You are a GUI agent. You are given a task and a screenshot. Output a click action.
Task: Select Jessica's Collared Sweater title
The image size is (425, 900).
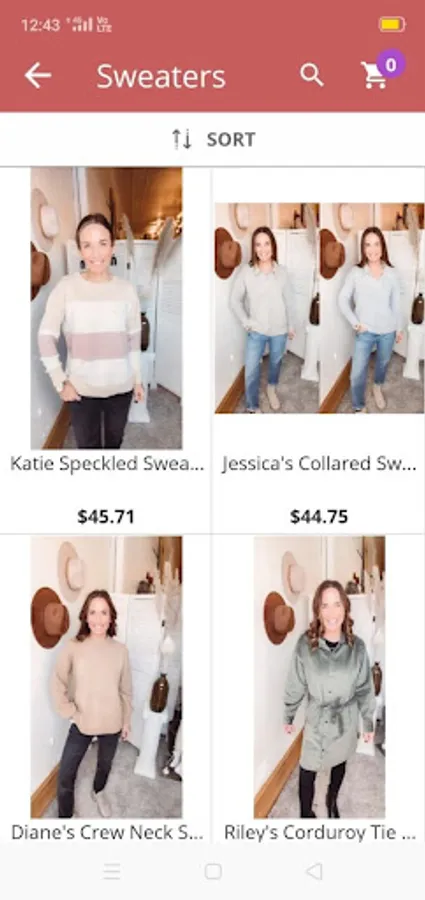(x=319, y=464)
